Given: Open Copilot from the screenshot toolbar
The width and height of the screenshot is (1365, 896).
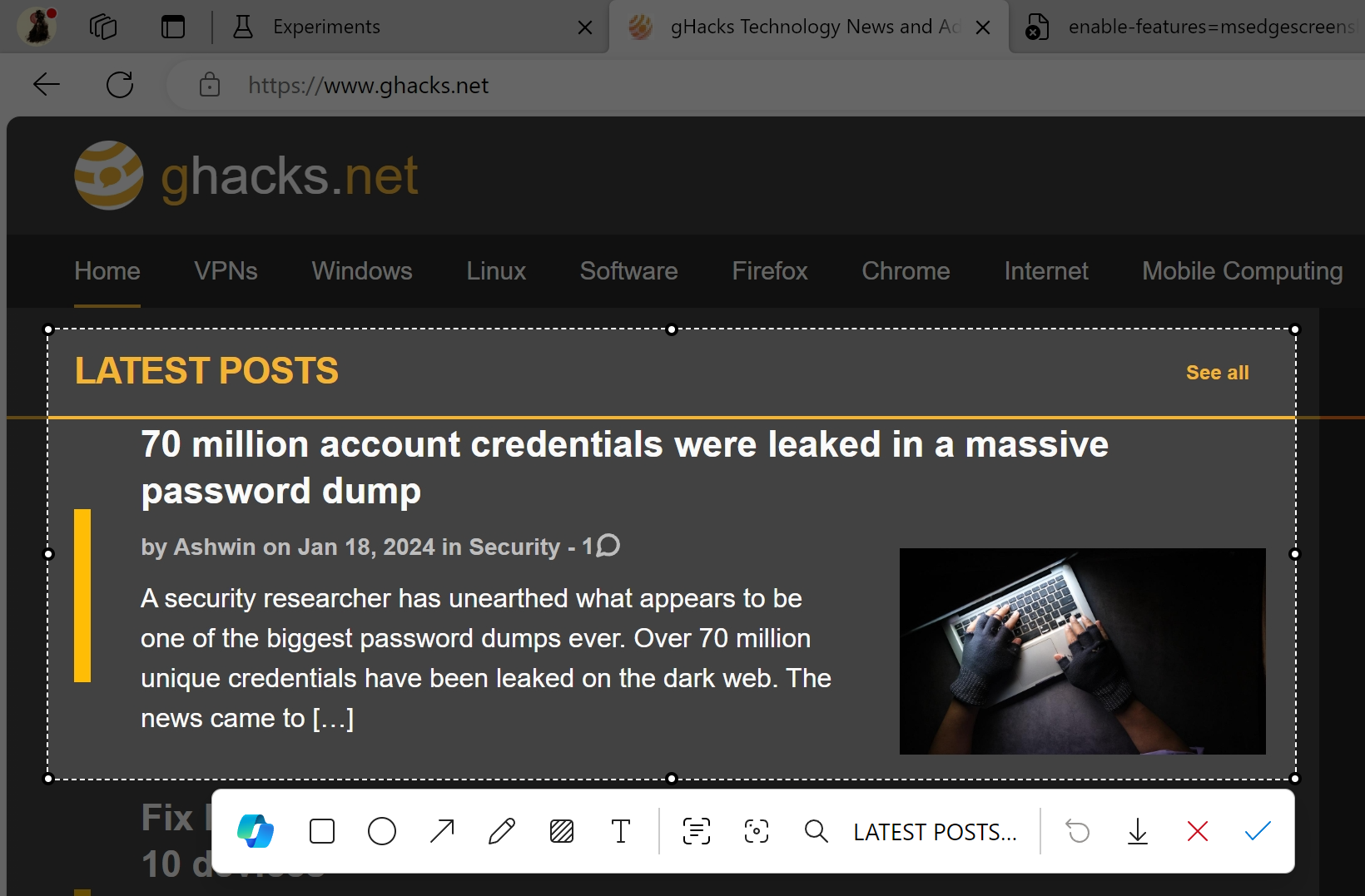Looking at the screenshot, I should (256, 831).
